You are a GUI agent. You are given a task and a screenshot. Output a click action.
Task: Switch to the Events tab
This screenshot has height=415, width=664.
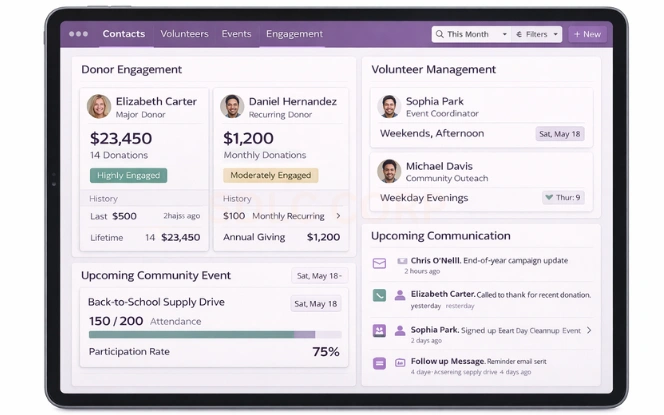236,34
